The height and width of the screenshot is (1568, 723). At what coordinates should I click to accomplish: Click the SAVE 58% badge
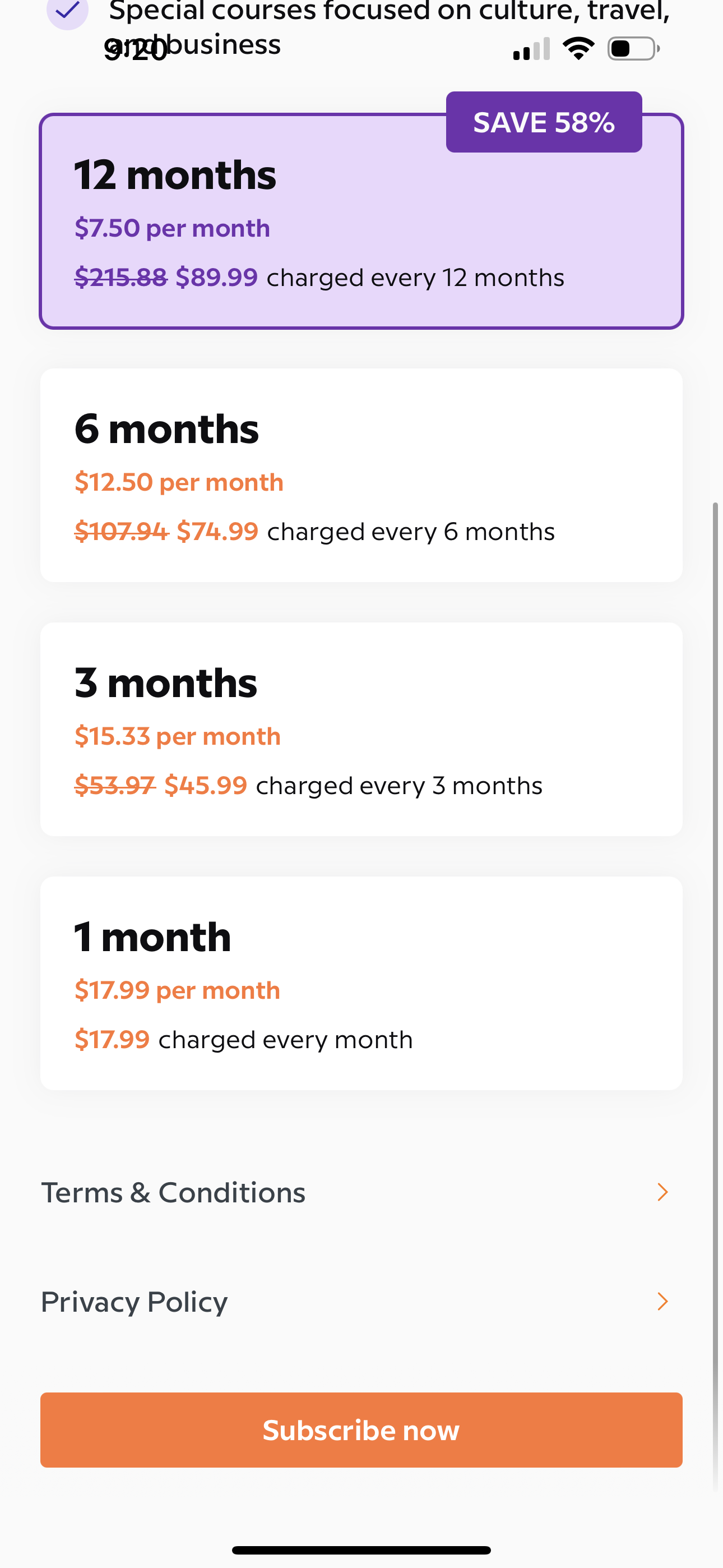(544, 122)
